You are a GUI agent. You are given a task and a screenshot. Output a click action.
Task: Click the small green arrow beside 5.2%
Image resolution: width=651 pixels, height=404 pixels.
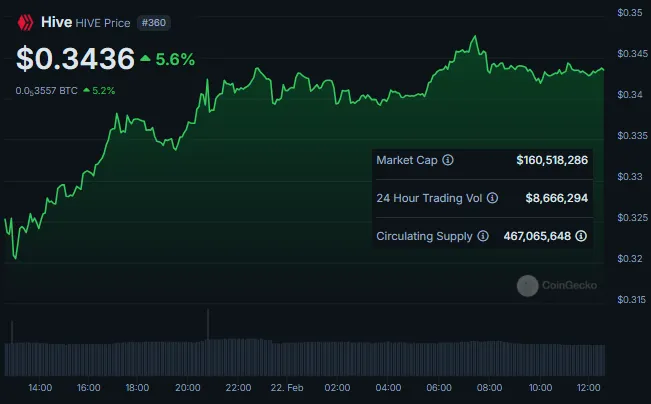[x=86, y=90]
